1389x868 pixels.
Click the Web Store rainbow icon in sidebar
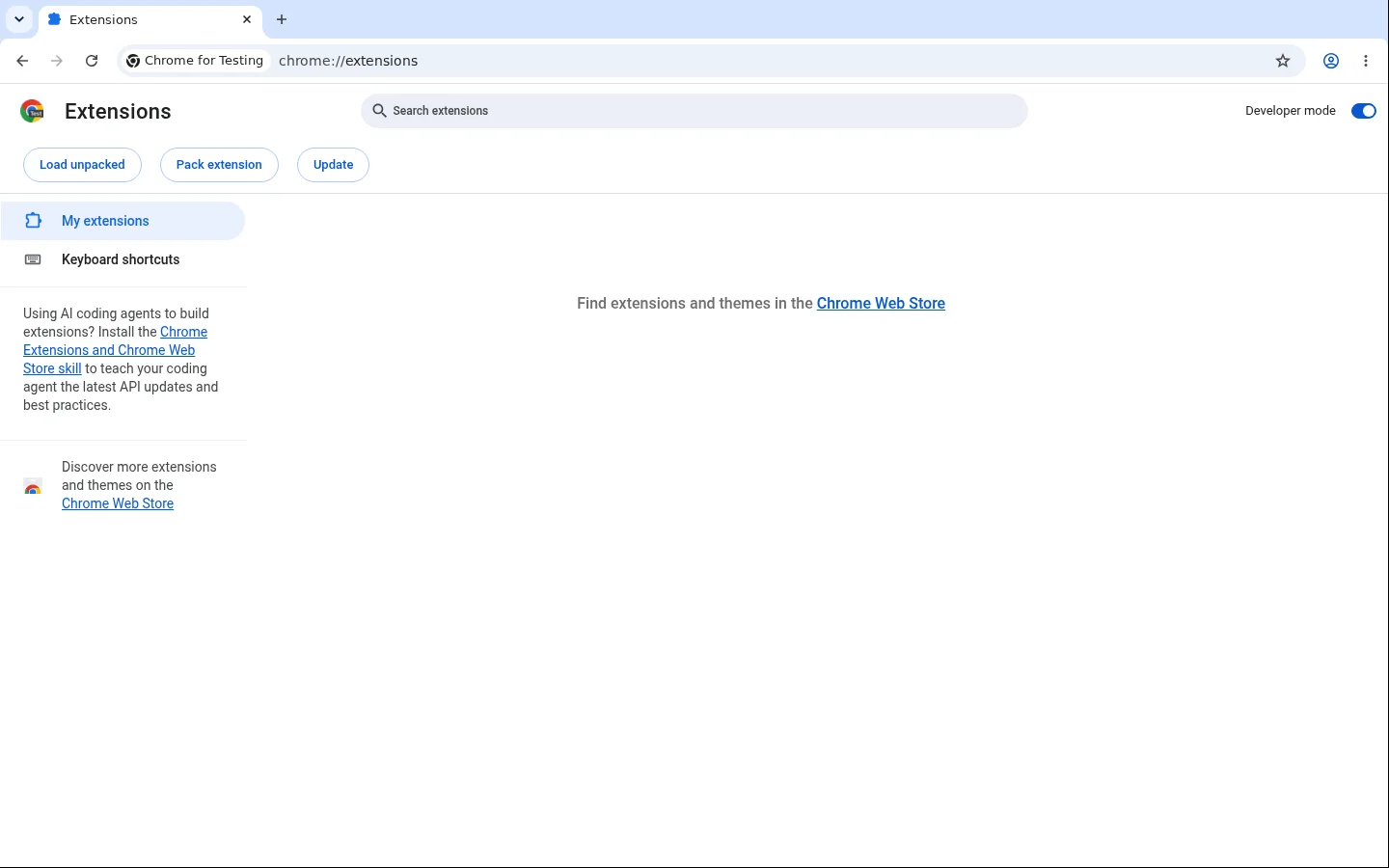33,486
